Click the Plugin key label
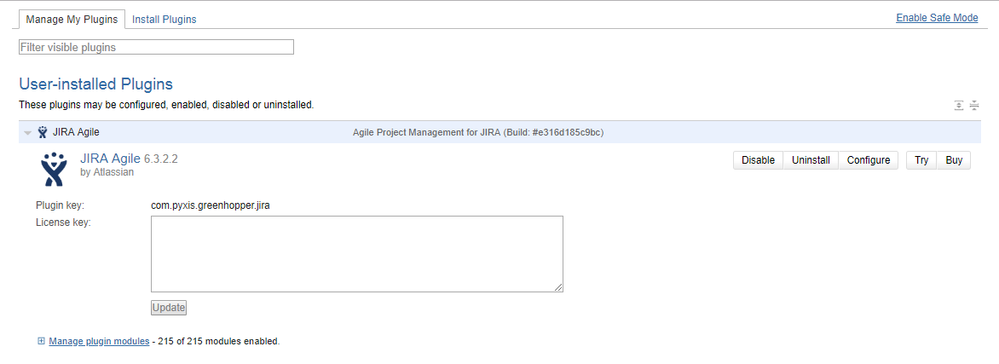Viewport: 999px width, 364px height. (x=61, y=205)
